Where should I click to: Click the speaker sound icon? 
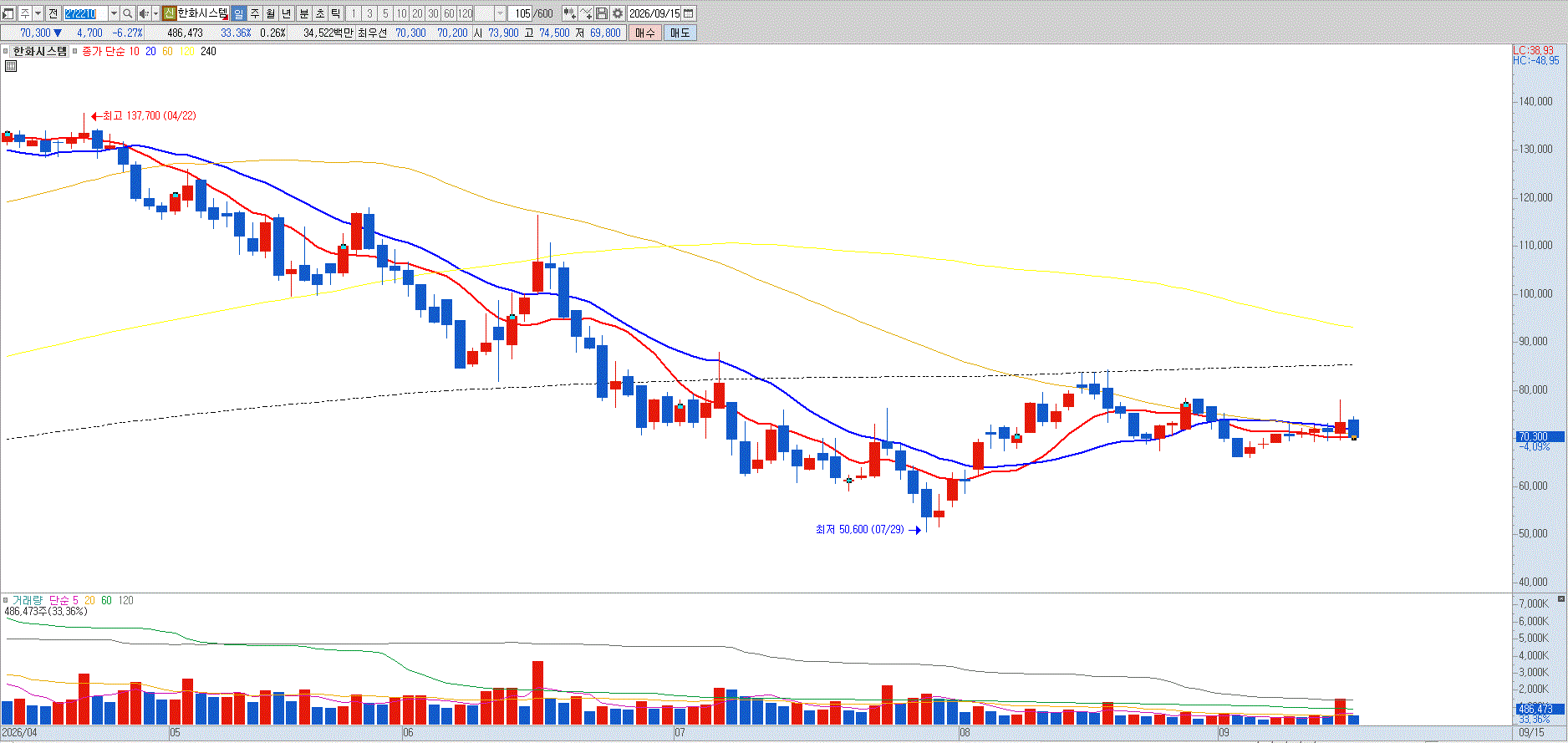tap(143, 13)
